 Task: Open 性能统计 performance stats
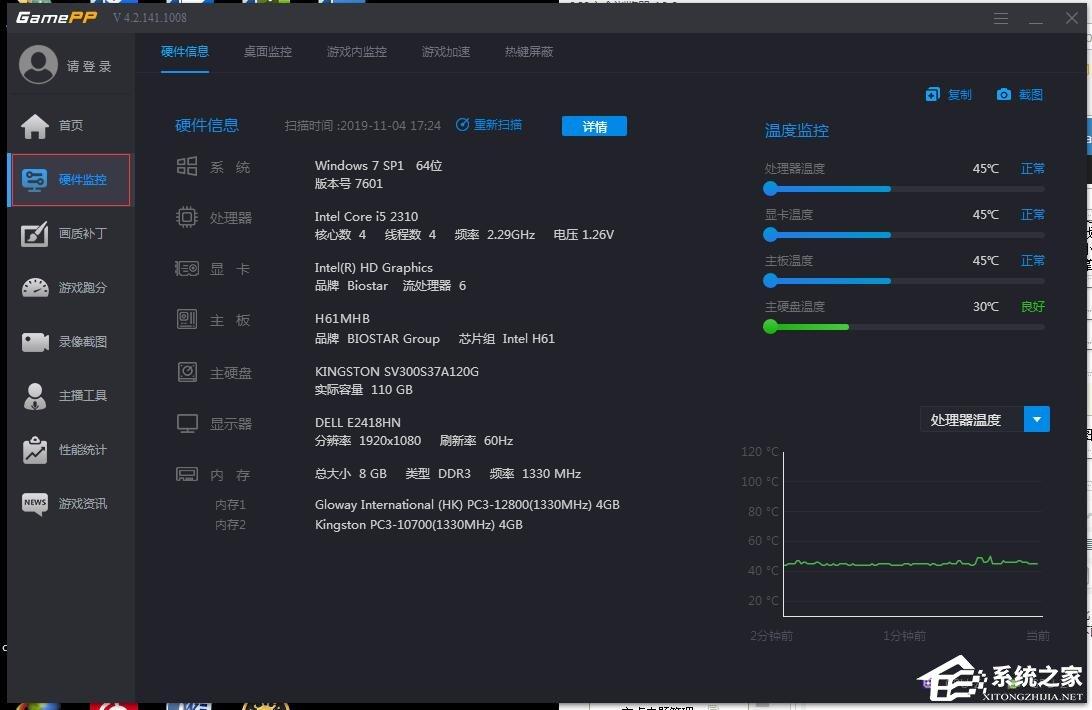[x=70, y=450]
